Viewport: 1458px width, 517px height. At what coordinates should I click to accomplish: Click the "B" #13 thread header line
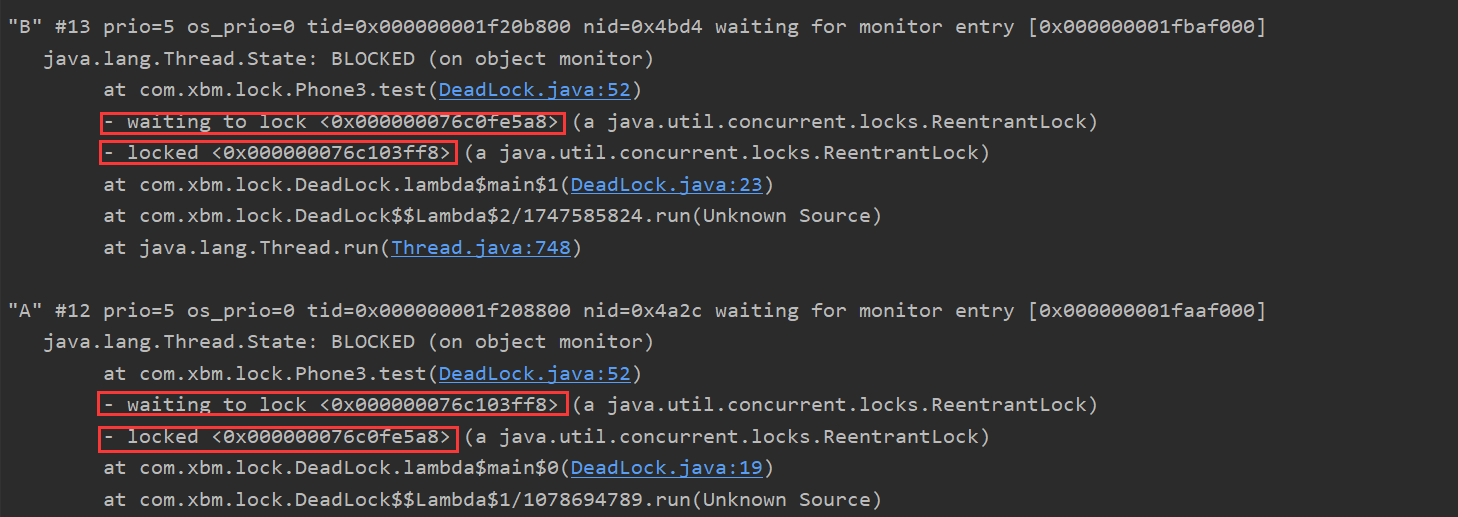[637, 27]
